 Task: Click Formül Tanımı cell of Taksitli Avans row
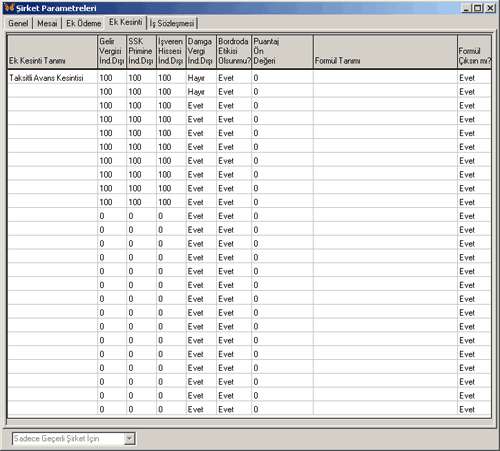[385, 78]
